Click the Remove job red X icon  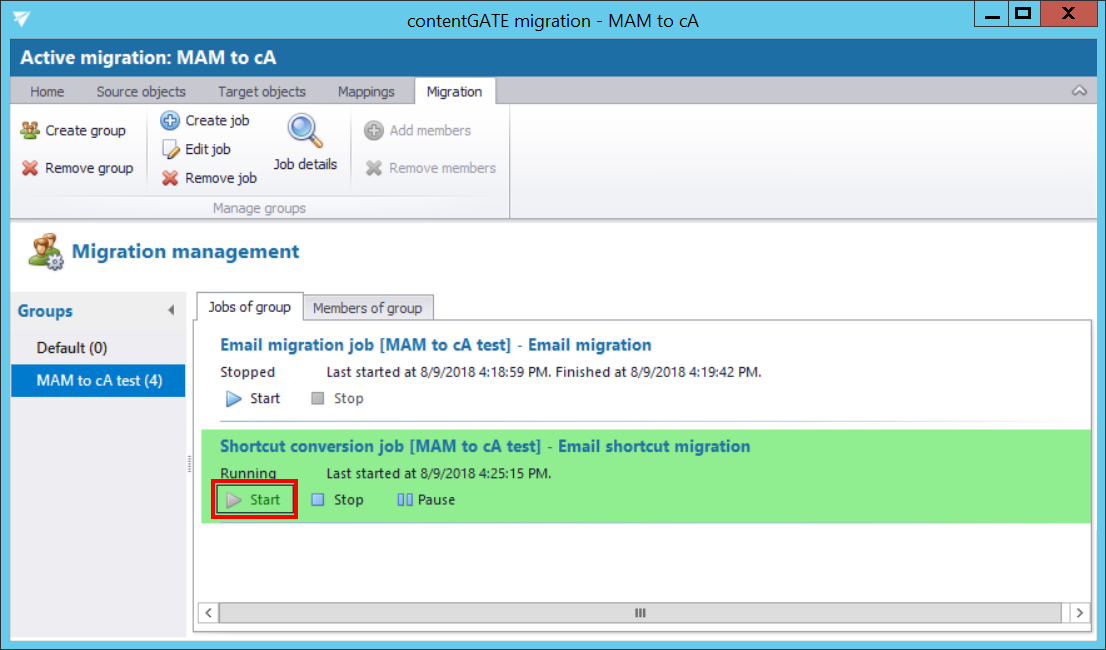pos(170,178)
